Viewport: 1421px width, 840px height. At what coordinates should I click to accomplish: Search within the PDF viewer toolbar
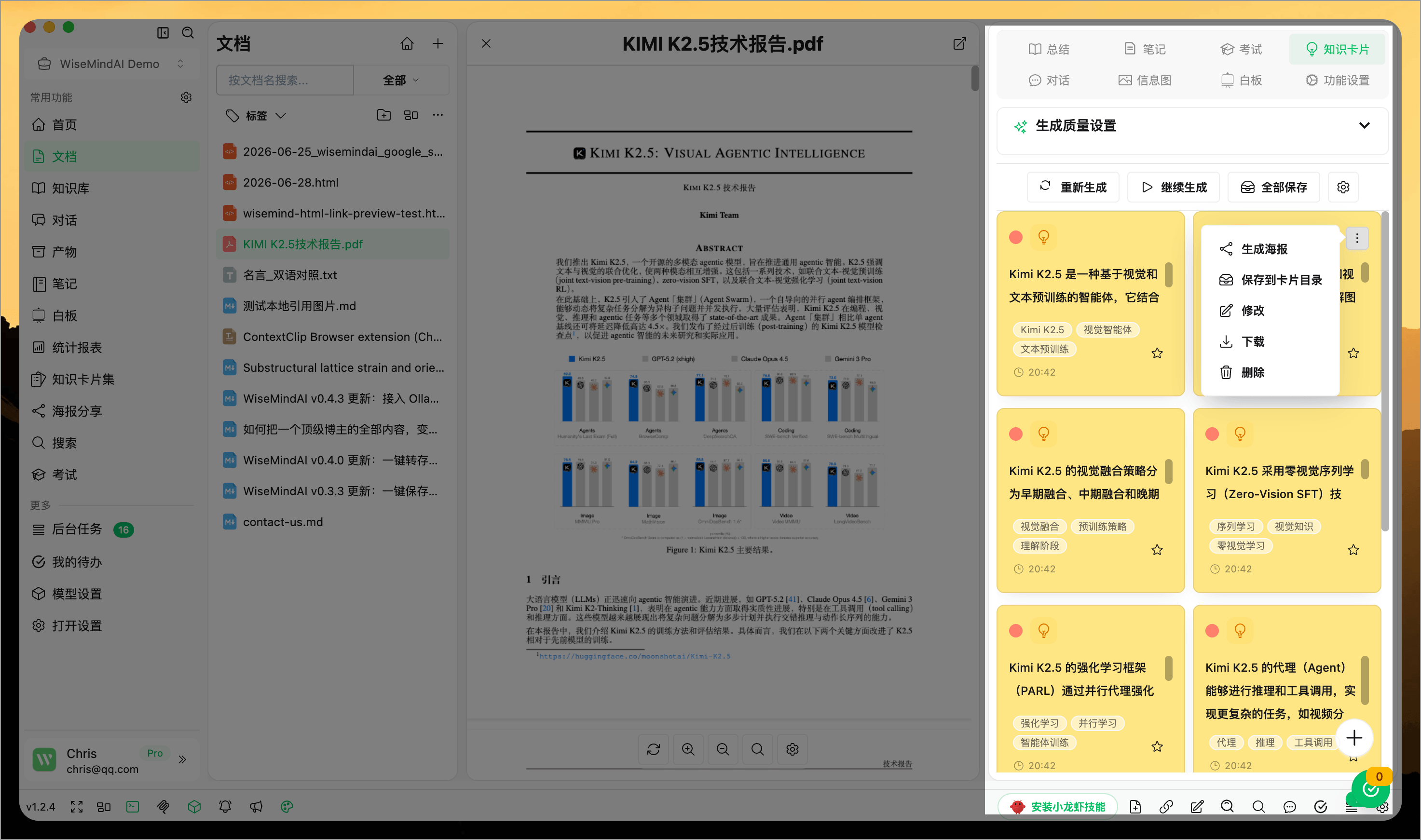pyautogui.click(x=757, y=749)
